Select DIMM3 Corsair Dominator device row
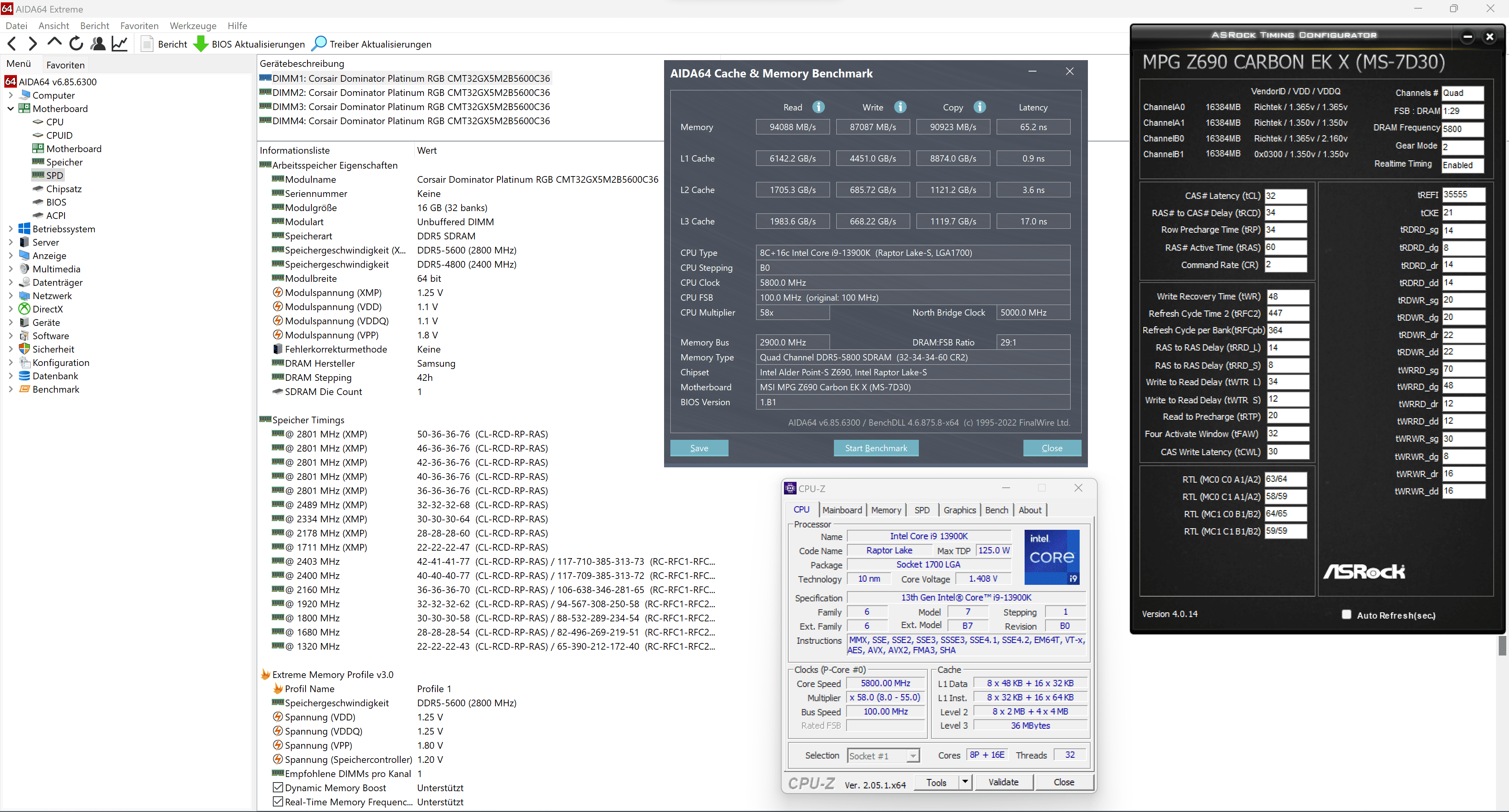Image resolution: width=1509 pixels, height=812 pixels. coord(405,107)
